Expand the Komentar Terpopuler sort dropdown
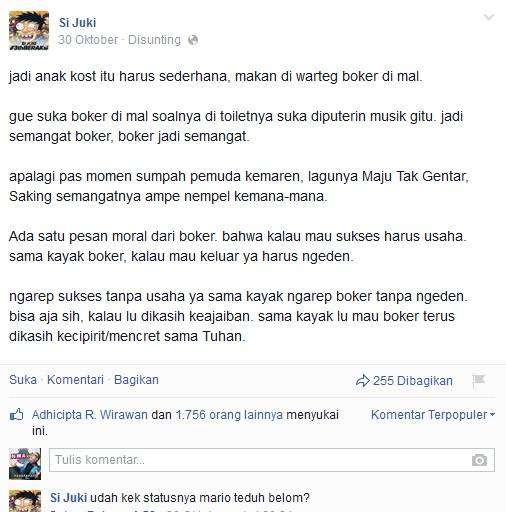This screenshot has height=512, width=506. [433, 415]
